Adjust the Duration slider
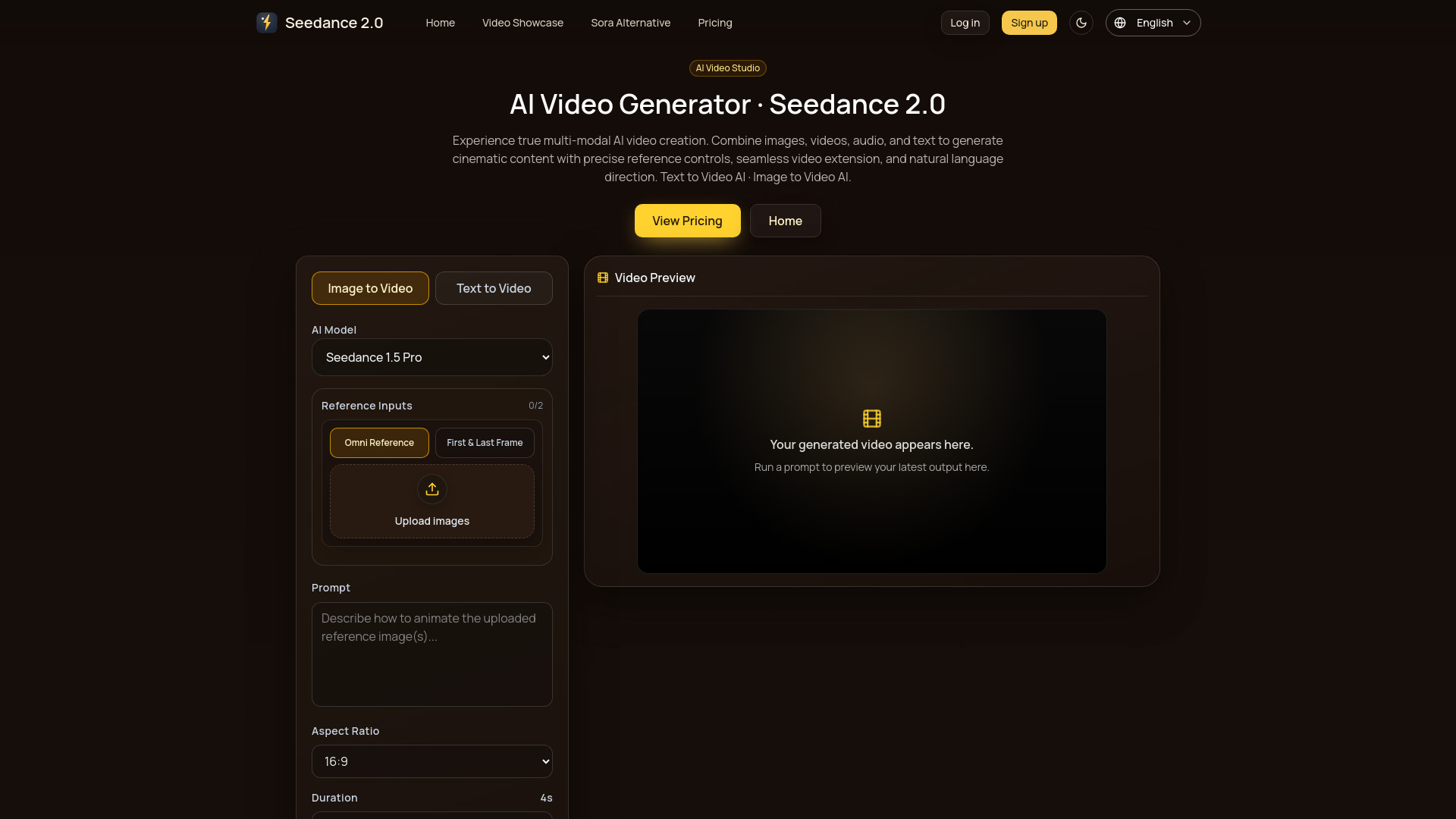 coord(431,817)
